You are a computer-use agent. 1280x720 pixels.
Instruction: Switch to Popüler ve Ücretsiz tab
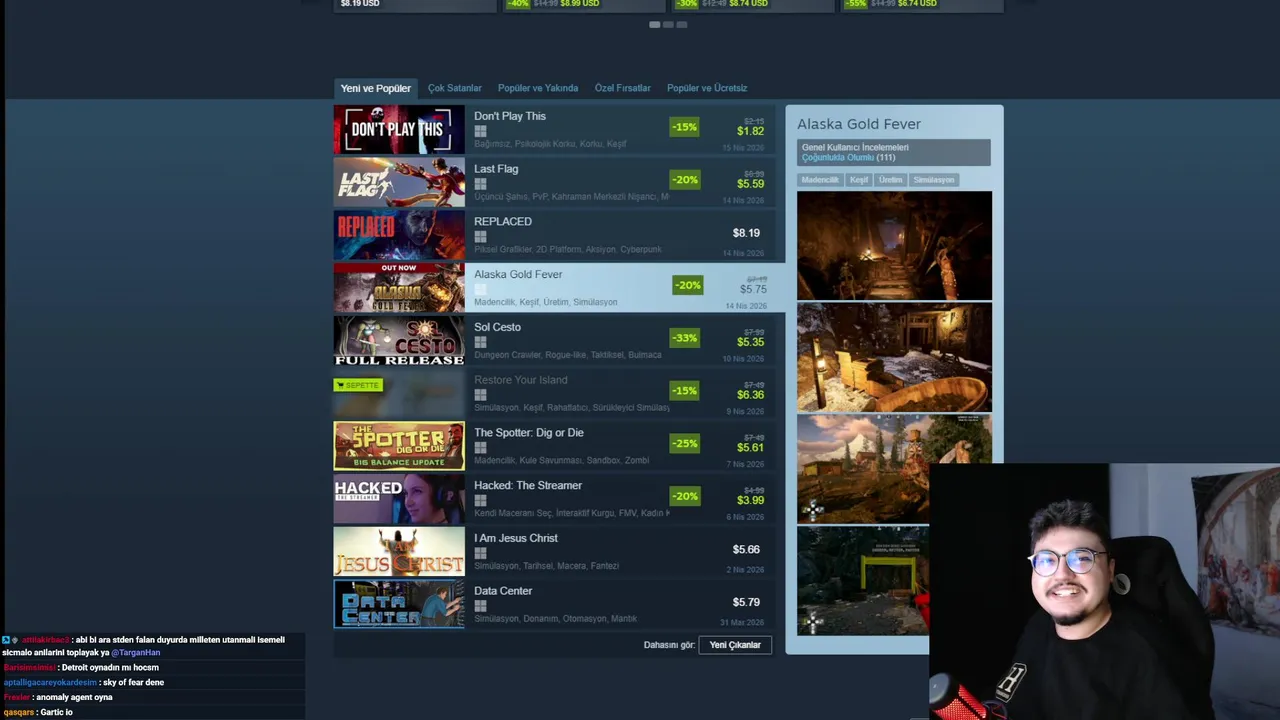707,88
